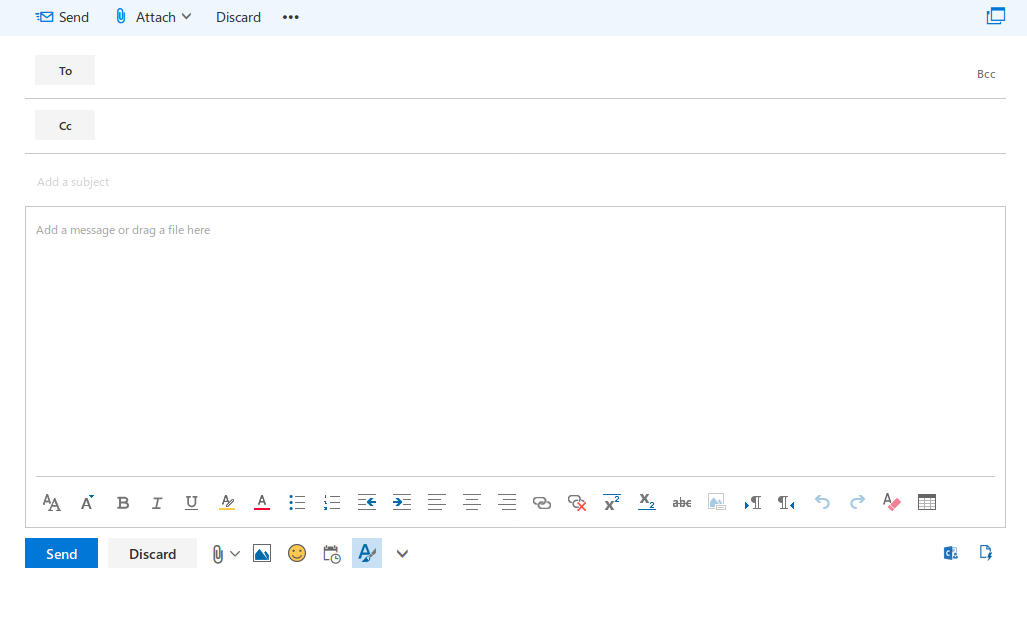
Task: Insert a hyperlink
Action: click(x=542, y=502)
